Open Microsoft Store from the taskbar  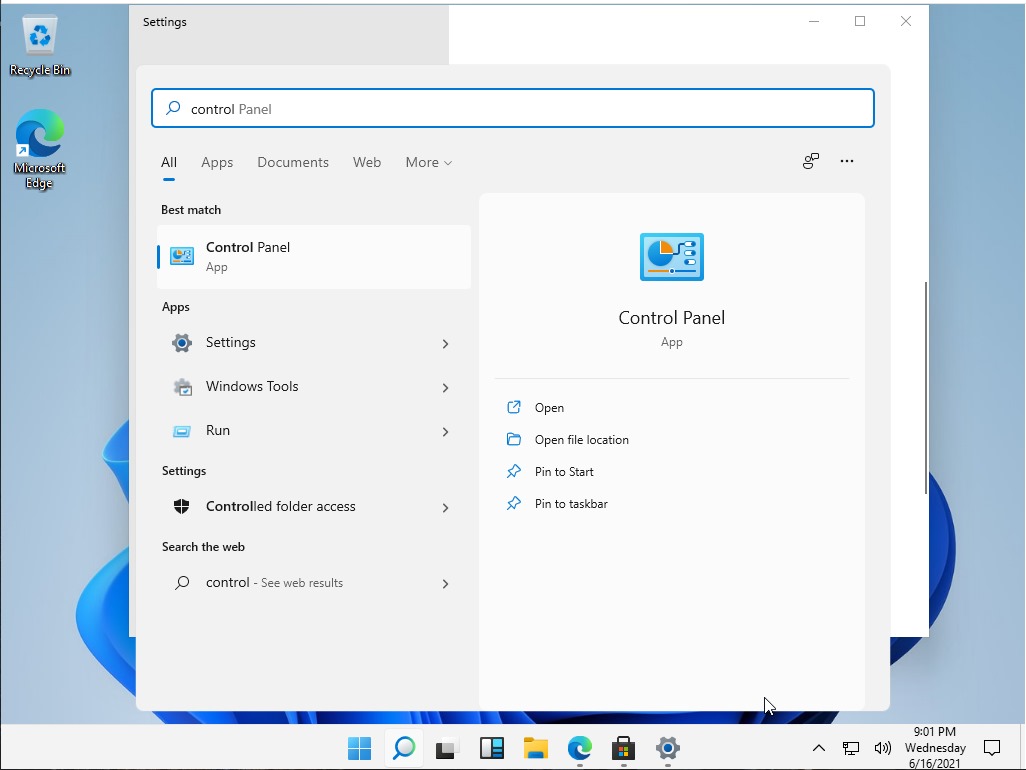tap(624, 748)
